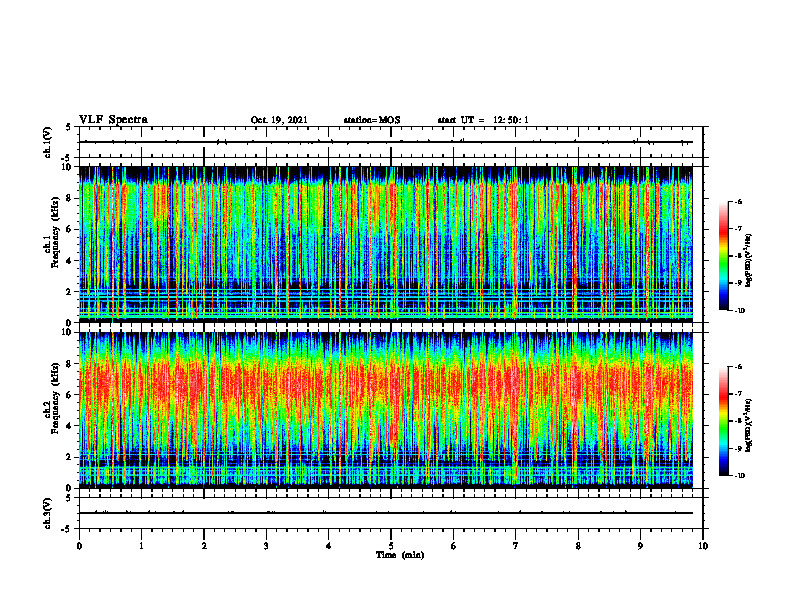The width and height of the screenshot is (792, 612).
Task: Click the "Time (min)" axis label
Action: tap(400, 555)
